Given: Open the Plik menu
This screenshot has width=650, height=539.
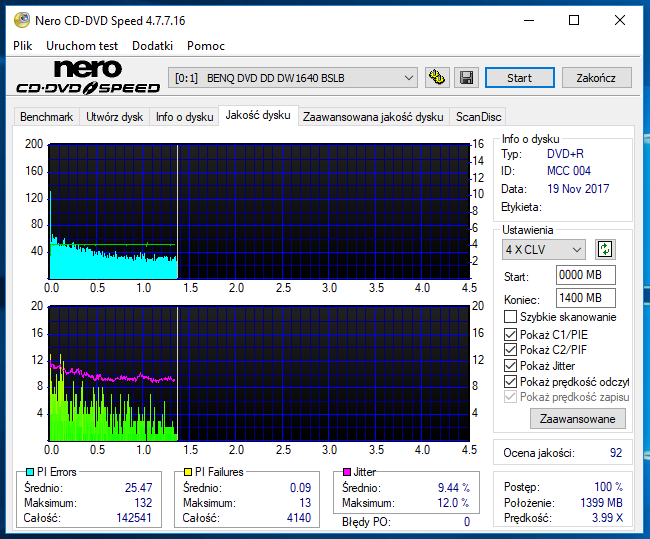Looking at the screenshot, I should point(22,46).
